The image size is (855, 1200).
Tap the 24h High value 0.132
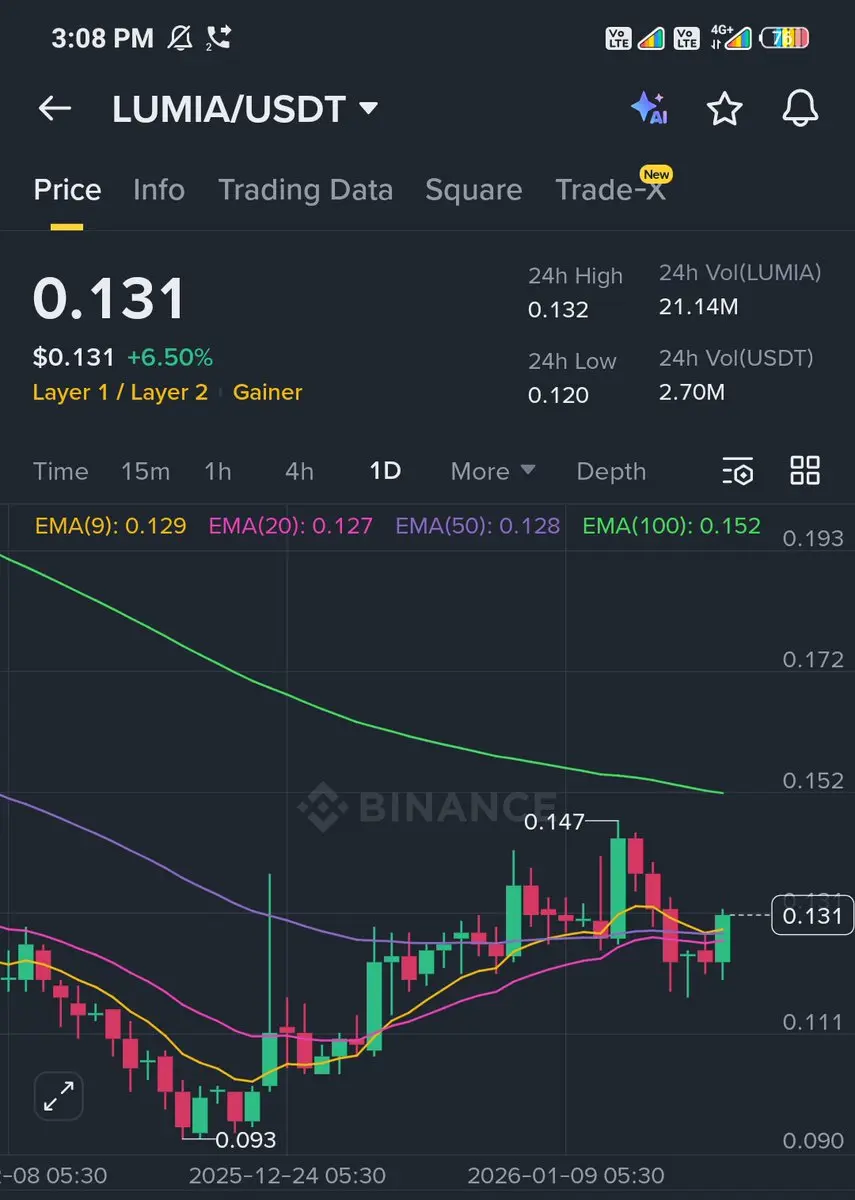(x=558, y=310)
